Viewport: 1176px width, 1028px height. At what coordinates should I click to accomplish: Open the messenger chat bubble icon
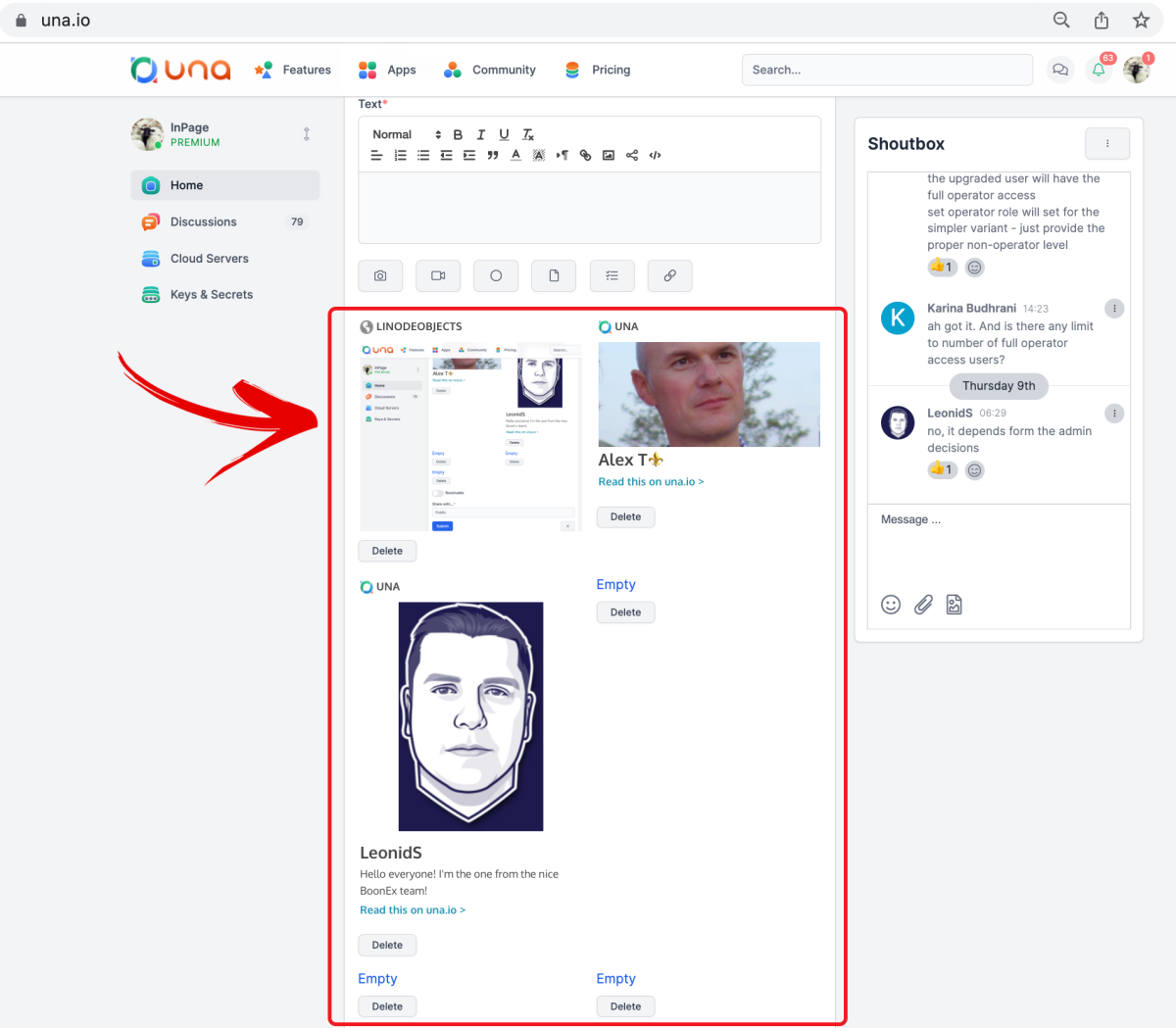(x=1059, y=71)
